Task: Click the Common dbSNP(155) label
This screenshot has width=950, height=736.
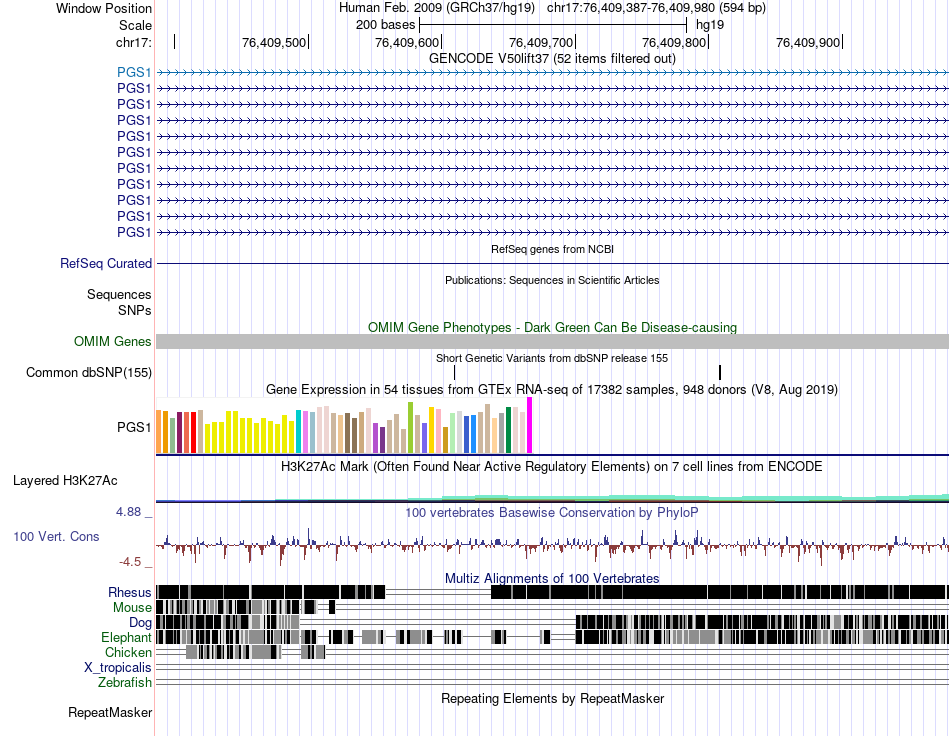Action: [x=89, y=373]
